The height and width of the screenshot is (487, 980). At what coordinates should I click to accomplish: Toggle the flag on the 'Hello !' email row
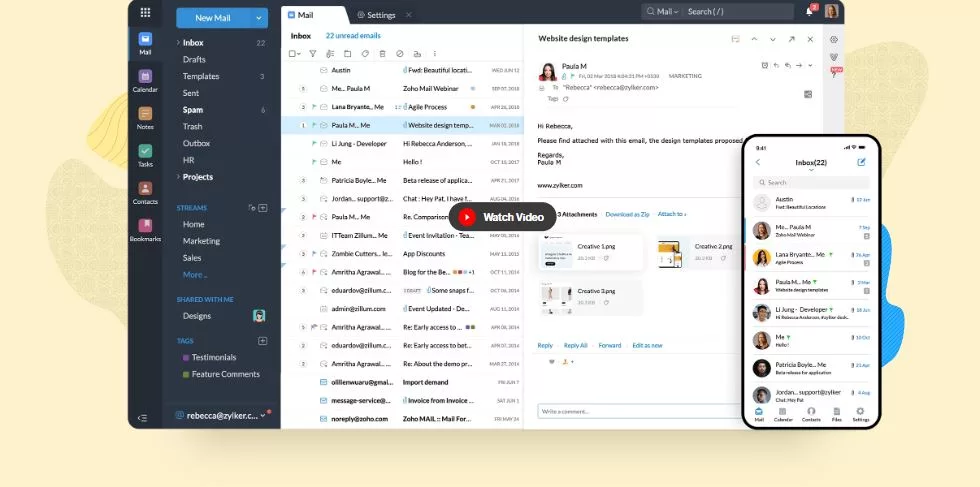(x=314, y=162)
